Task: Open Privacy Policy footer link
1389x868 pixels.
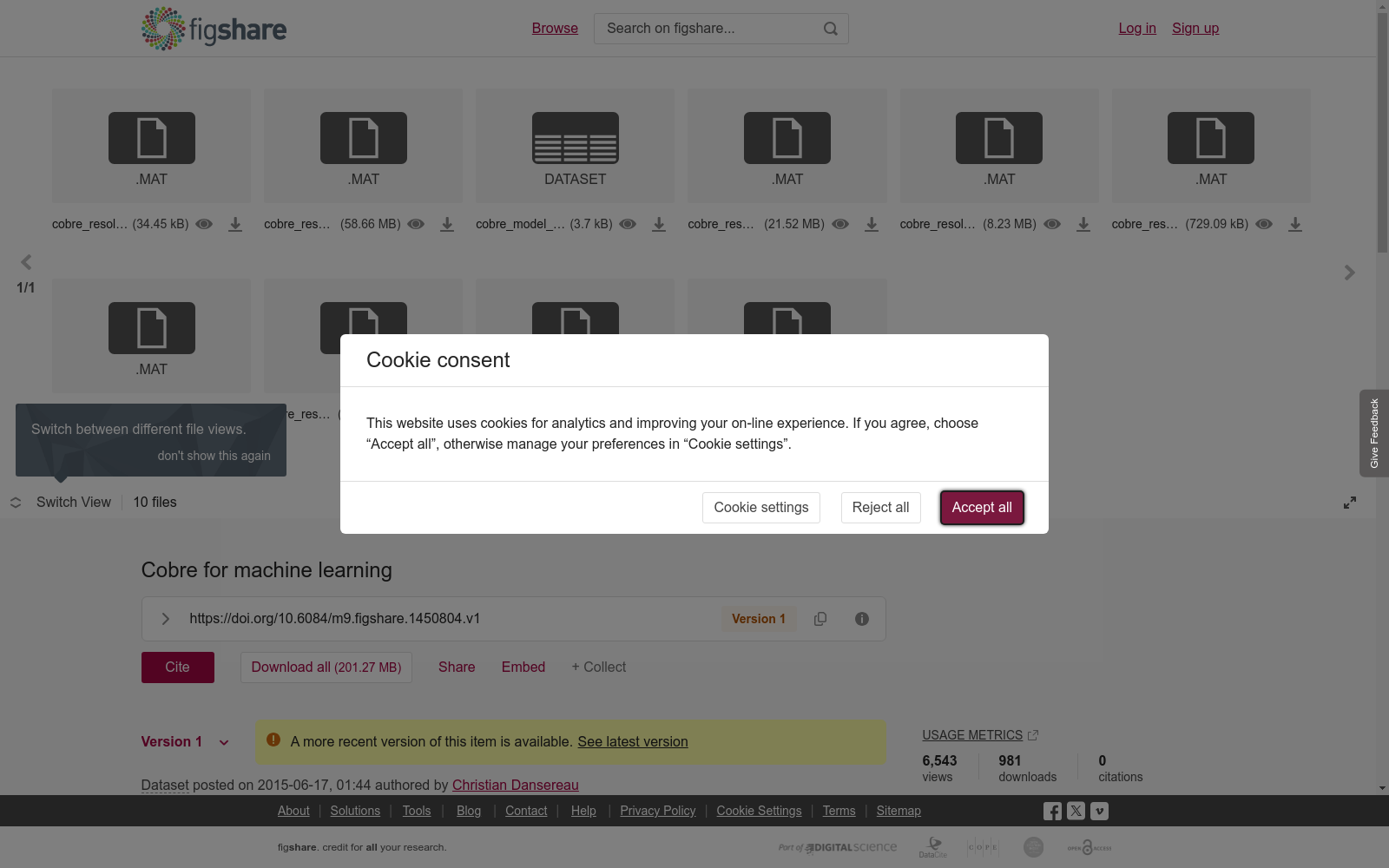Action: pos(658,811)
